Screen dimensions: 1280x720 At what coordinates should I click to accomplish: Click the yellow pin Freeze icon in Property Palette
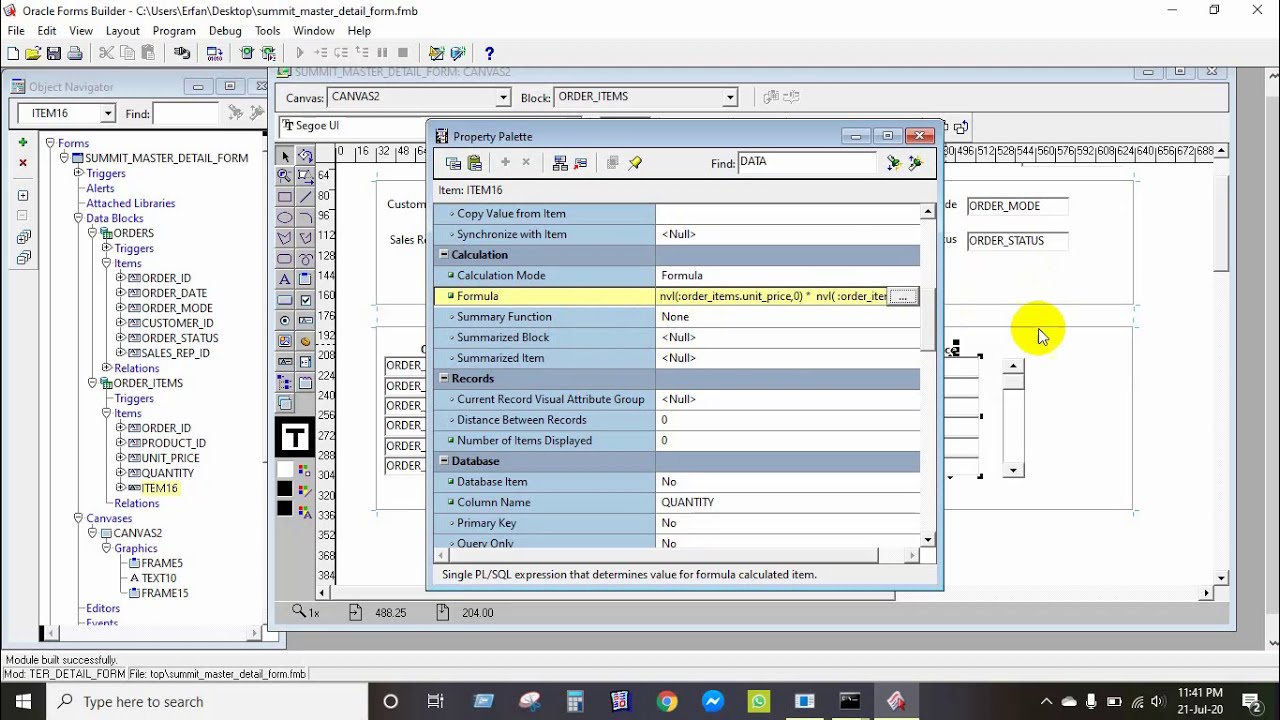635,163
